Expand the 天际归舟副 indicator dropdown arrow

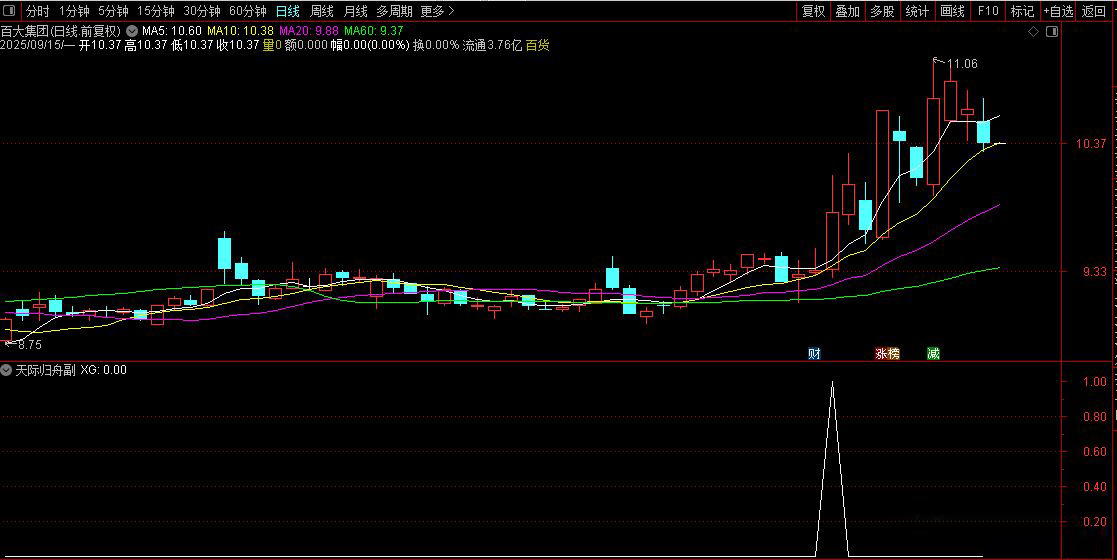tap(6, 370)
